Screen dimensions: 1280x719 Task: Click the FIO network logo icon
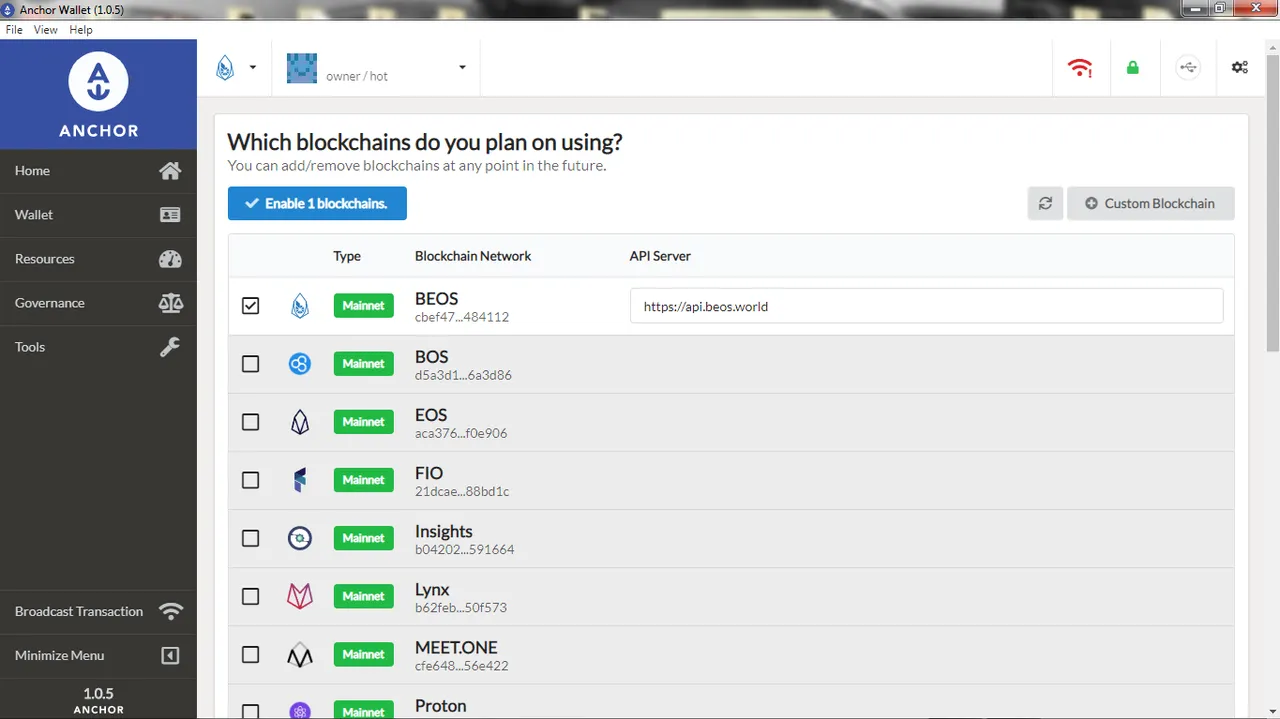(x=300, y=480)
